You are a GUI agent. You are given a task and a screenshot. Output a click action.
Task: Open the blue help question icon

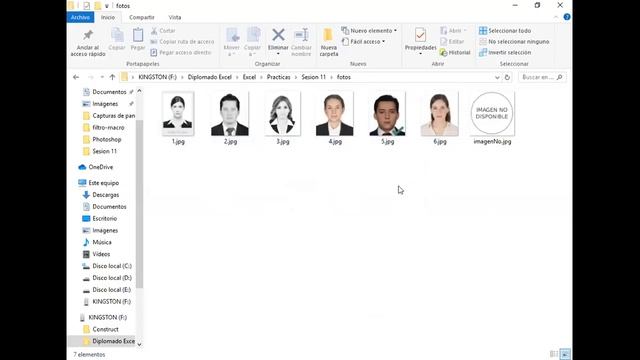pyautogui.click(x=567, y=17)
